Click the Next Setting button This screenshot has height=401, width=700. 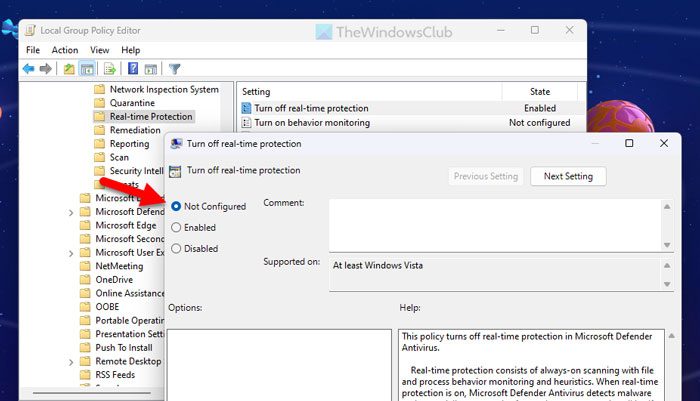(x=568, y=176)
